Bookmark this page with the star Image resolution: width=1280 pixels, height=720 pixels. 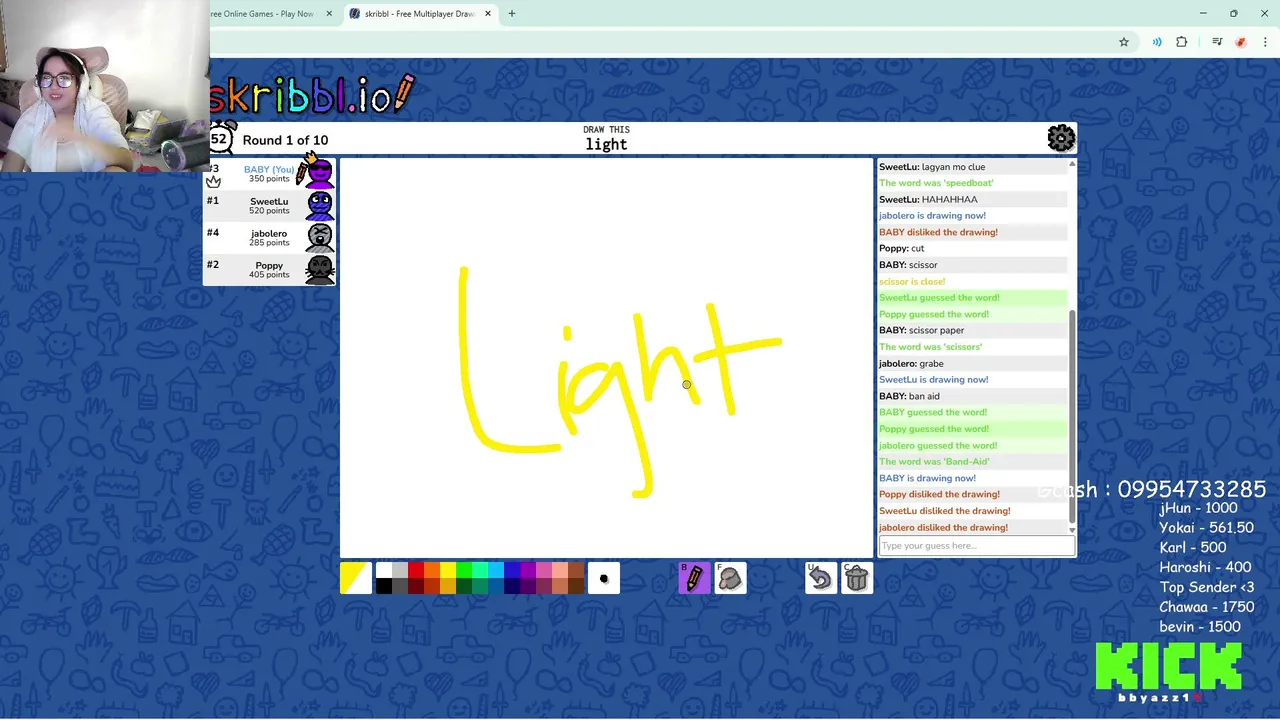coord(1124,42)
